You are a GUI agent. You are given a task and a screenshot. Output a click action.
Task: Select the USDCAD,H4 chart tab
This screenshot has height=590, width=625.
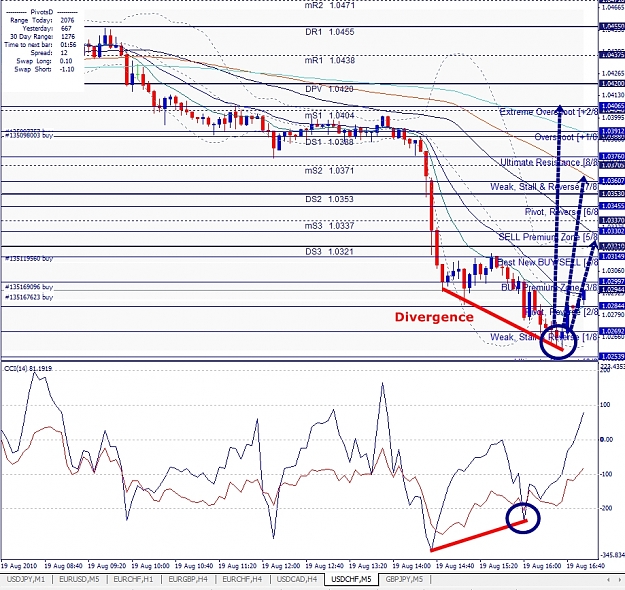[297, 579]
